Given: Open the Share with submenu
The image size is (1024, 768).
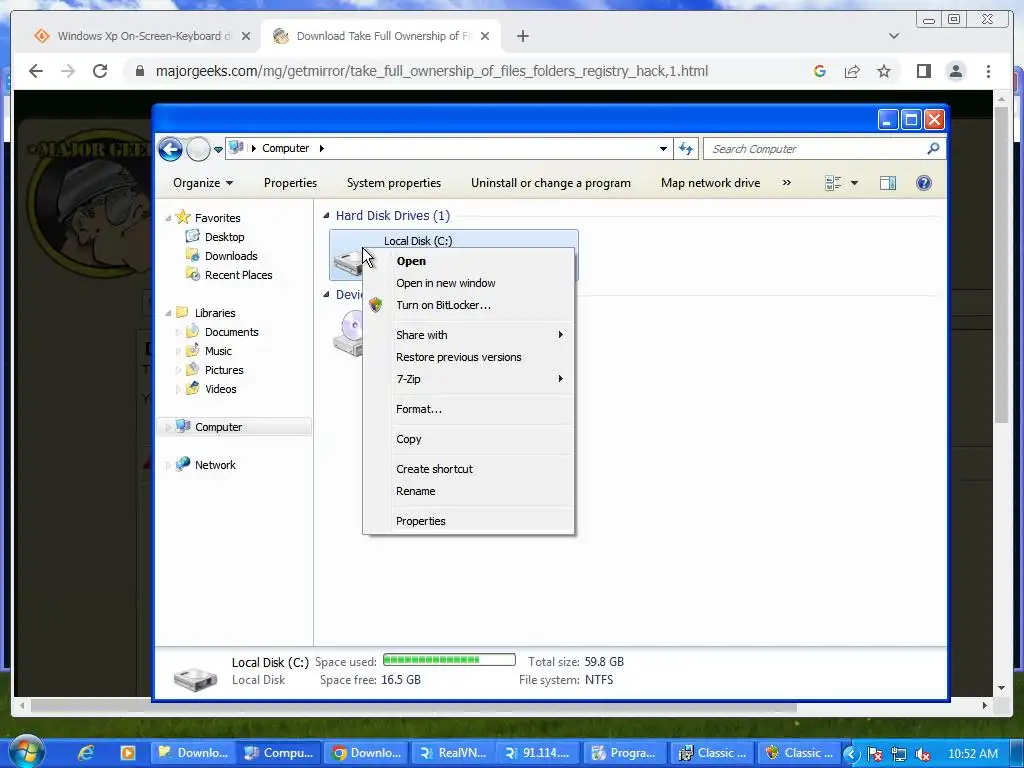Looking at the screenshot, I should (469, 335).
